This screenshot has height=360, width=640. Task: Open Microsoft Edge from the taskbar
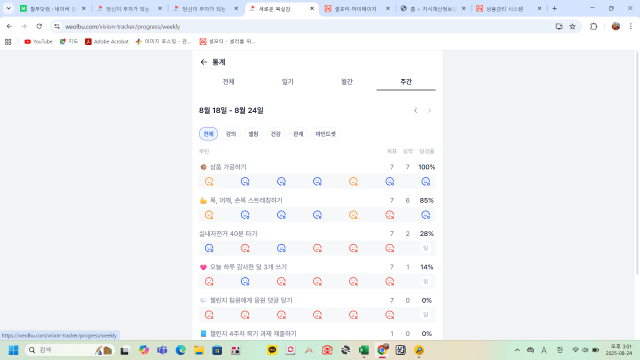(x=180, y=350)
